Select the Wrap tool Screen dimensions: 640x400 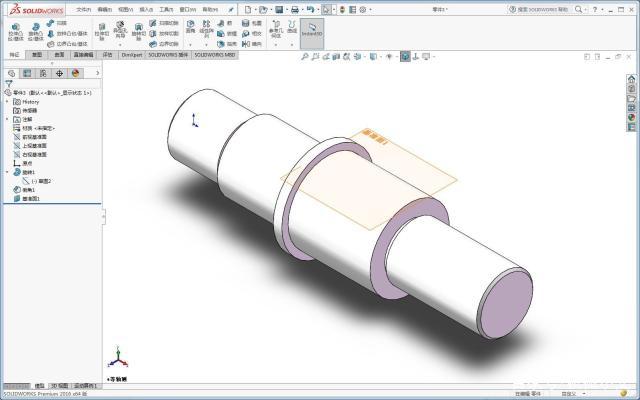click(x=251, y=23)
